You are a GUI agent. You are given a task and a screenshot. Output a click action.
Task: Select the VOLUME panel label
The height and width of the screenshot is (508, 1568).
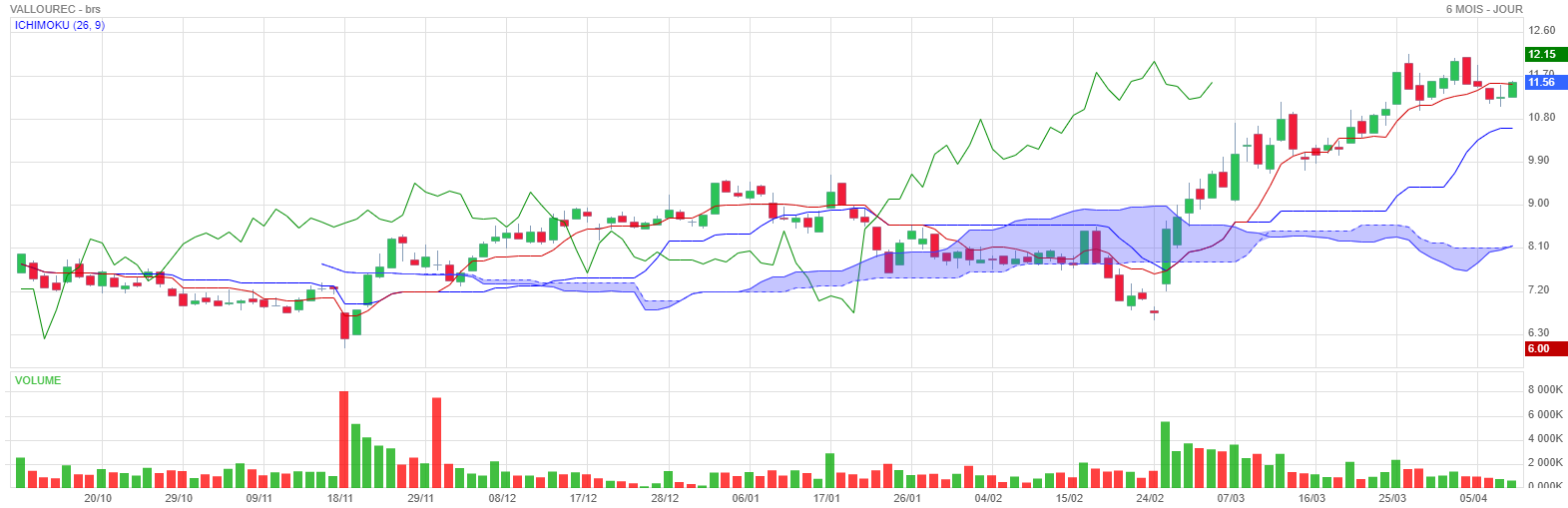tap(38, 380)
